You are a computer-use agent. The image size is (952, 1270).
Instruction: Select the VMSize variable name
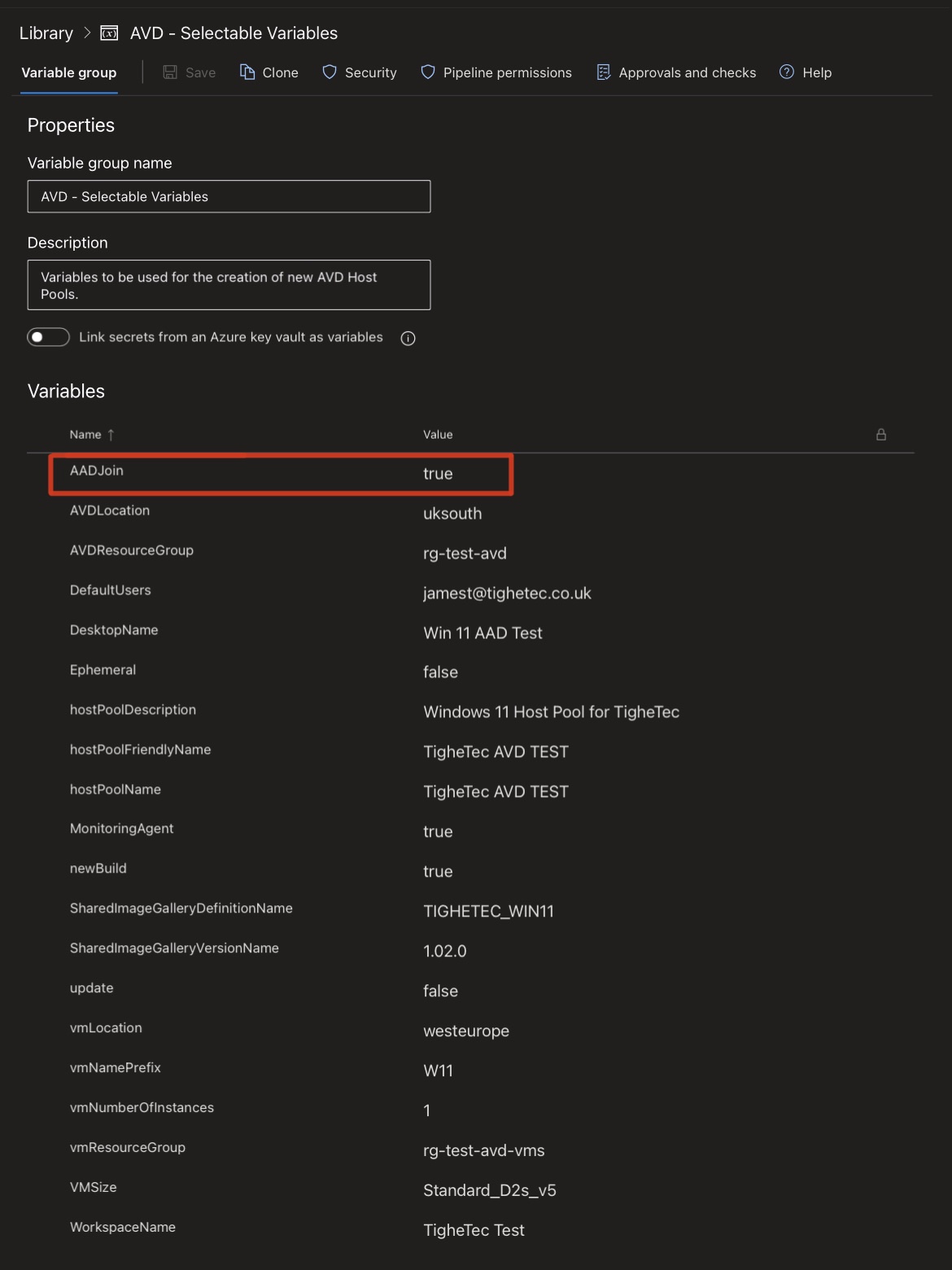[x=94, y=1187]
